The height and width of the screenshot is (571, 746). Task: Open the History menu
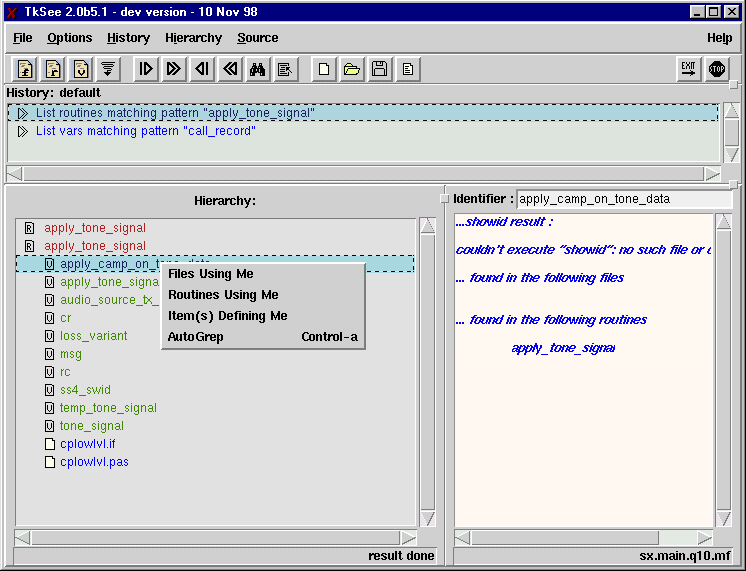click(128, 38)
